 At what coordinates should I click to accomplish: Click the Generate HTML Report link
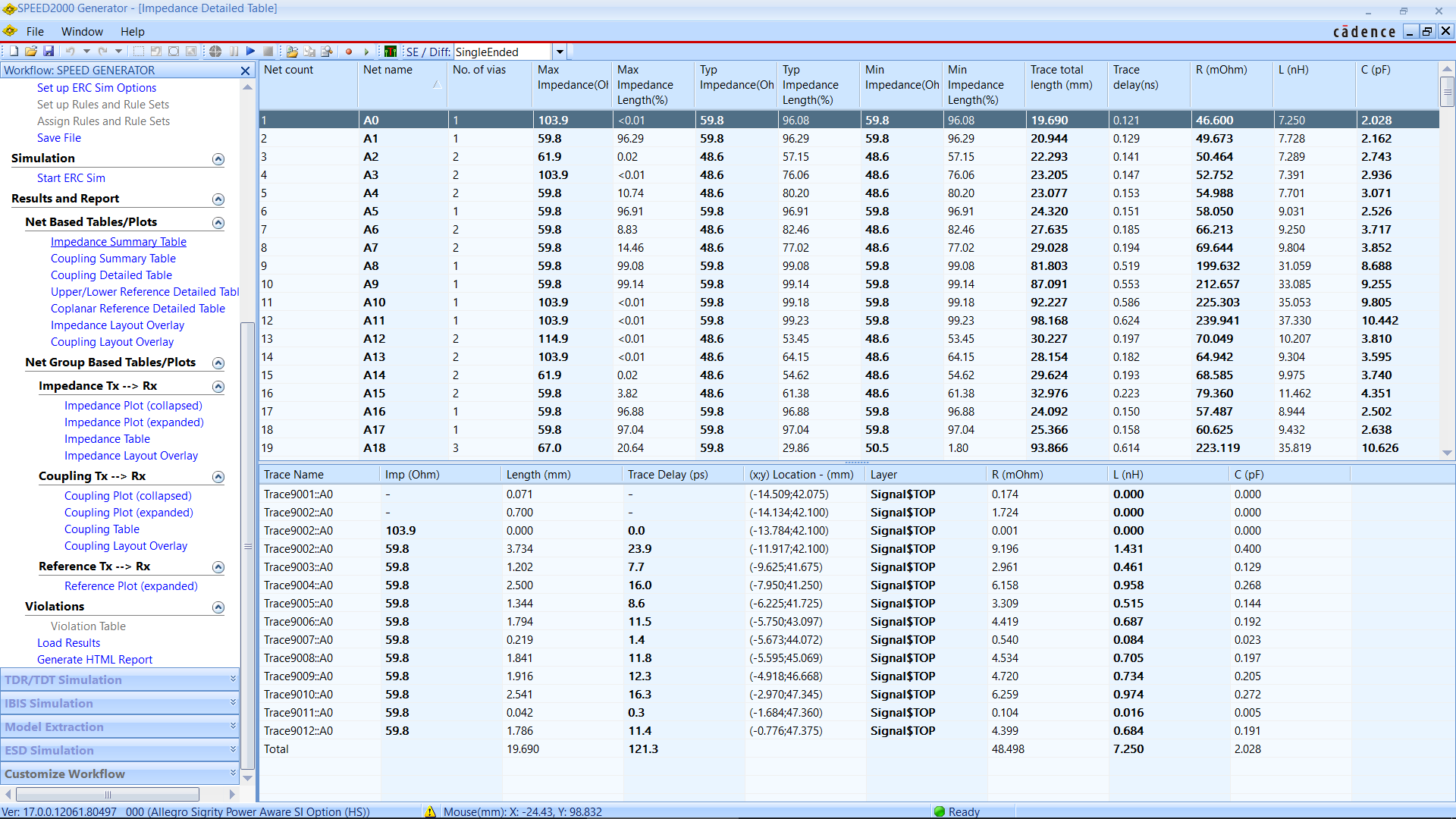pyautogui.click(x=95, y=660)
